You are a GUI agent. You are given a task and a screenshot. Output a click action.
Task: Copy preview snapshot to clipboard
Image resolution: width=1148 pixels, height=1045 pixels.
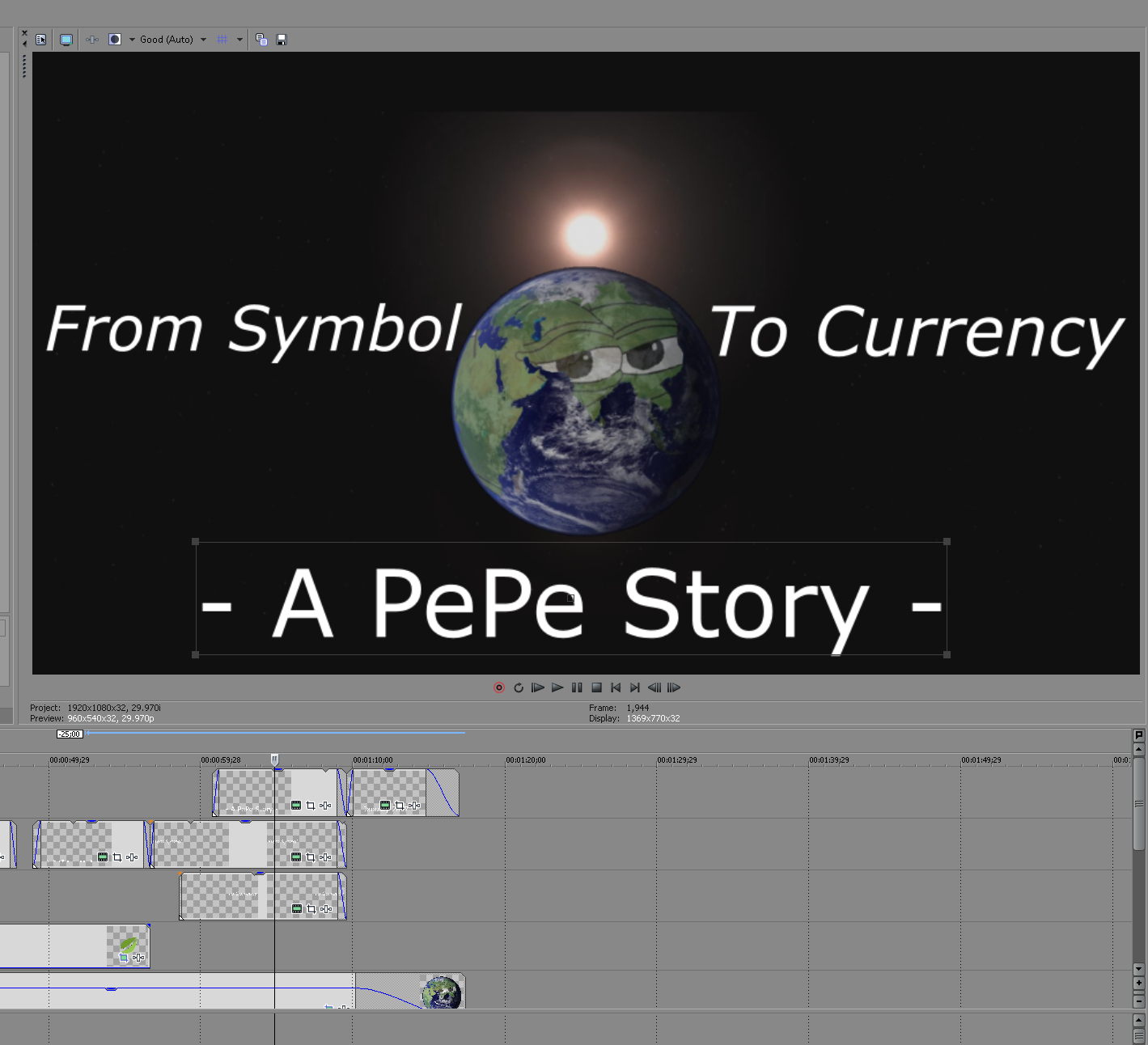pos(261,40)
